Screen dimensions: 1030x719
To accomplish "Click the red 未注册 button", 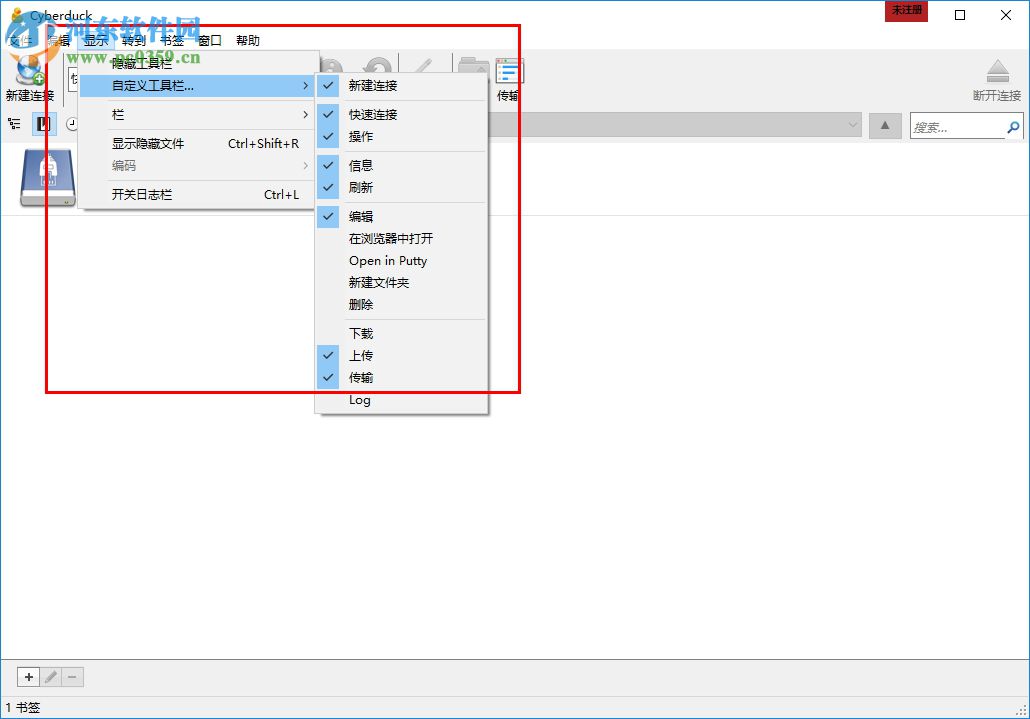I will click(x=907, y=11).
